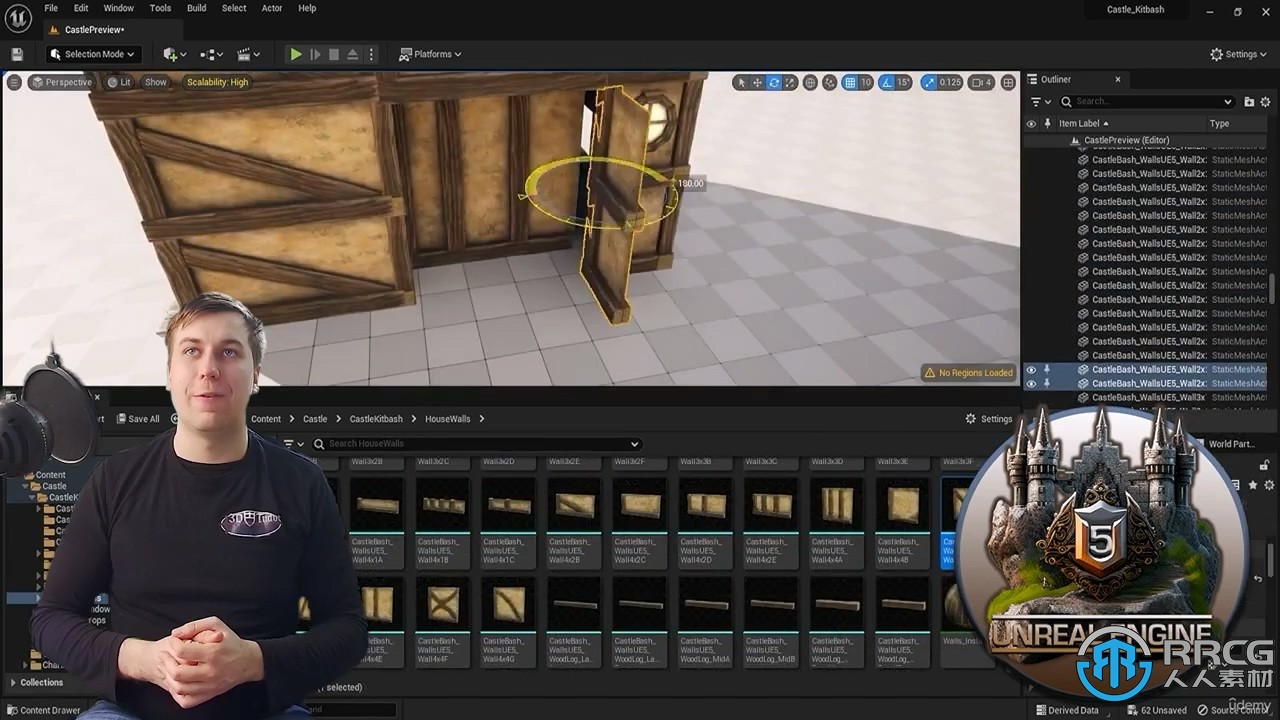This screenshot has width=1280, height=720.
Task: Activate the Translate (move) tool
Action: (x=757, y=82)
